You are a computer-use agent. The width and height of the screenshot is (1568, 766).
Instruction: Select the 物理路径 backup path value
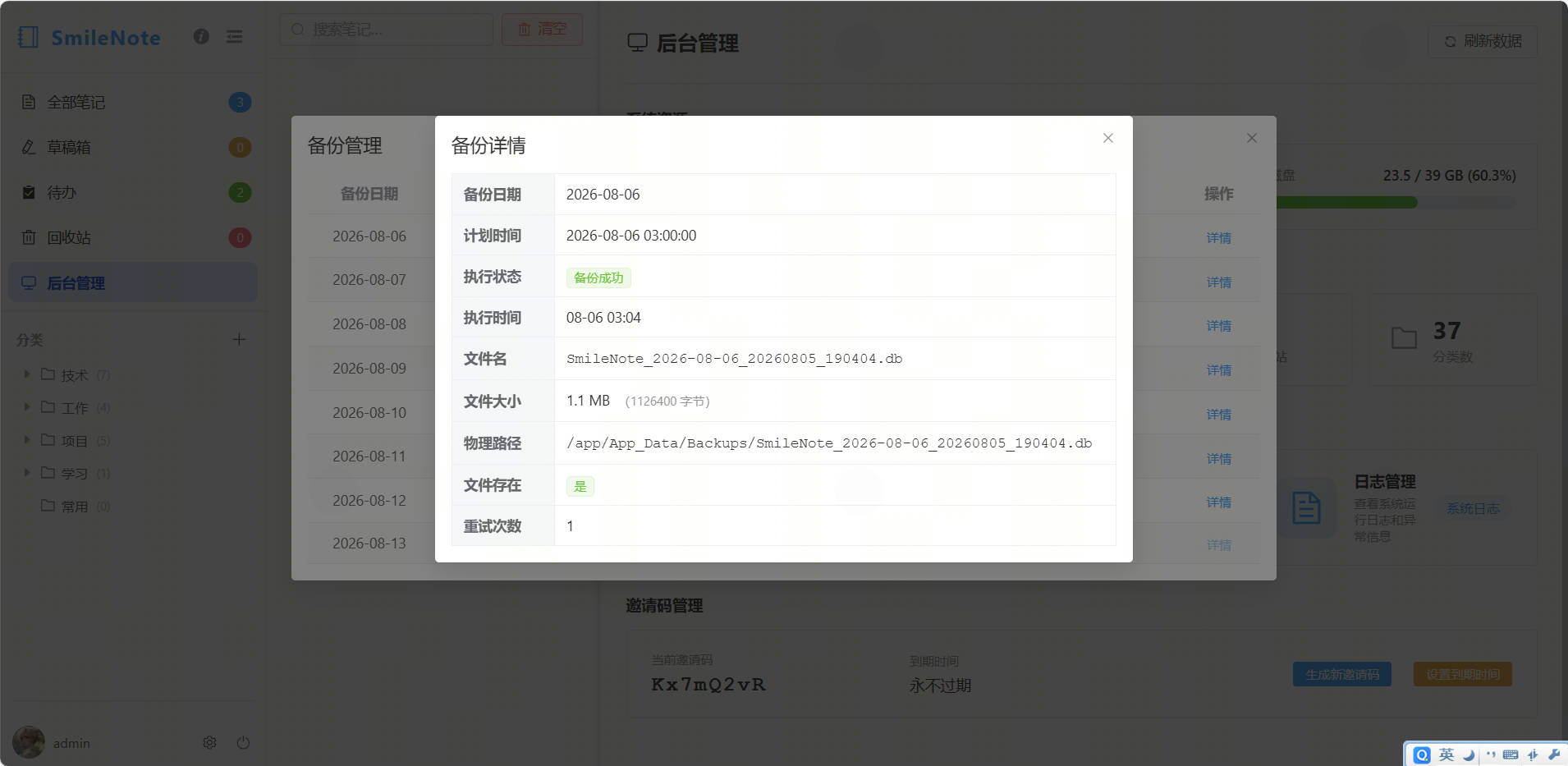[x=829, y=443]
